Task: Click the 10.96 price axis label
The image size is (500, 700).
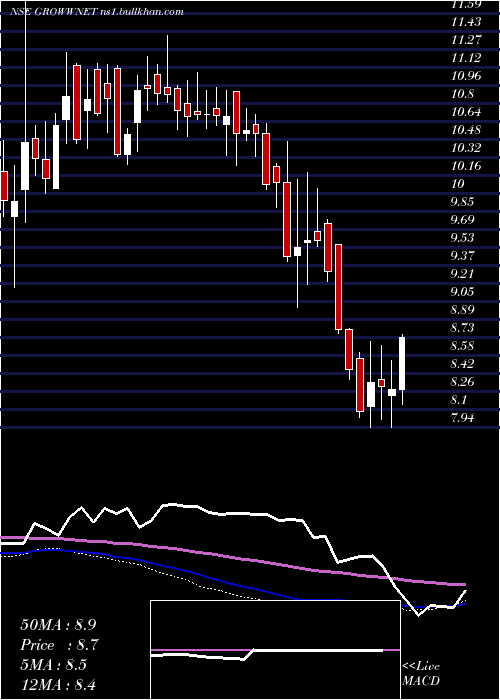Action: (x=466, y=76)
